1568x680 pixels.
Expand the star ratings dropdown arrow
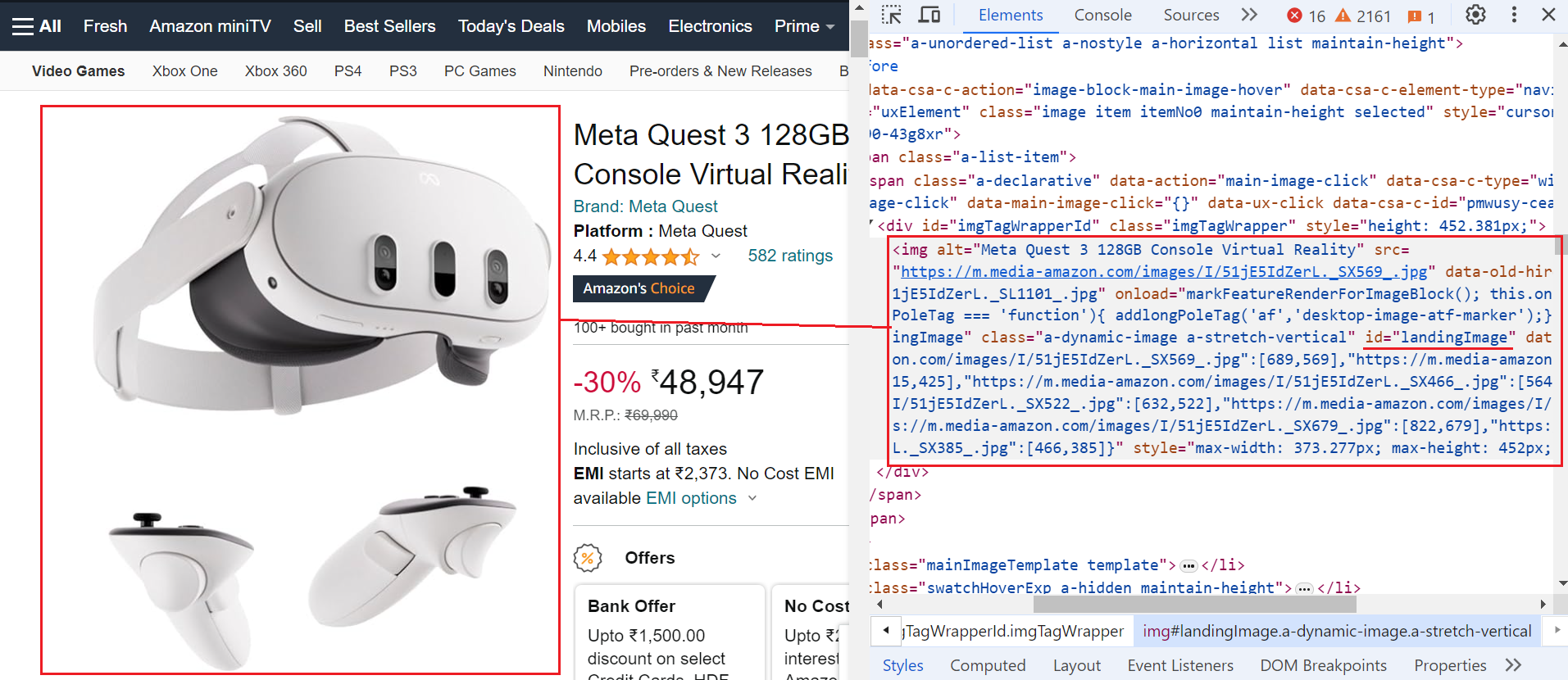(716, 256)
